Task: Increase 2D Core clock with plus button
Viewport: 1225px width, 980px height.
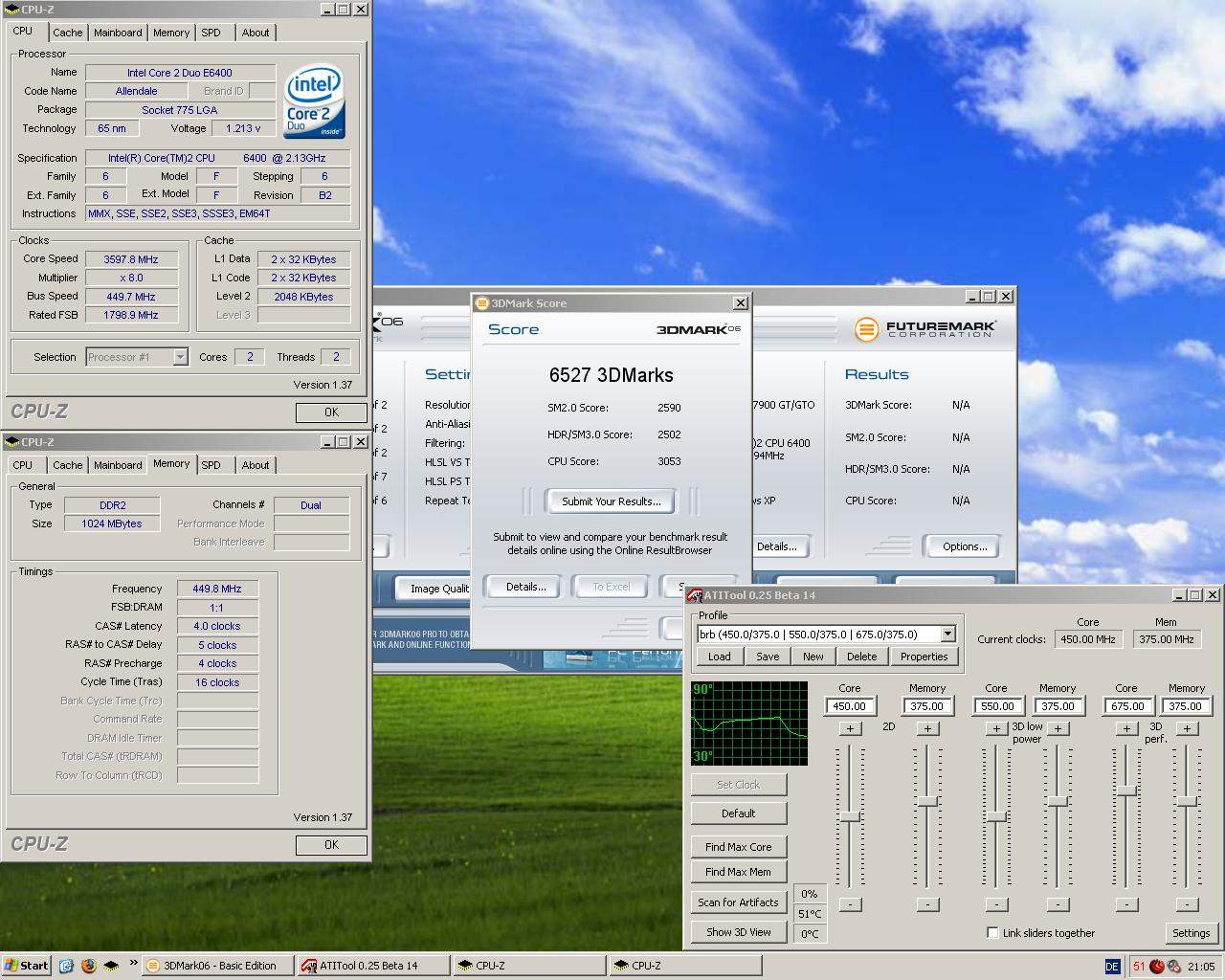Action: [x=850, y=729]
